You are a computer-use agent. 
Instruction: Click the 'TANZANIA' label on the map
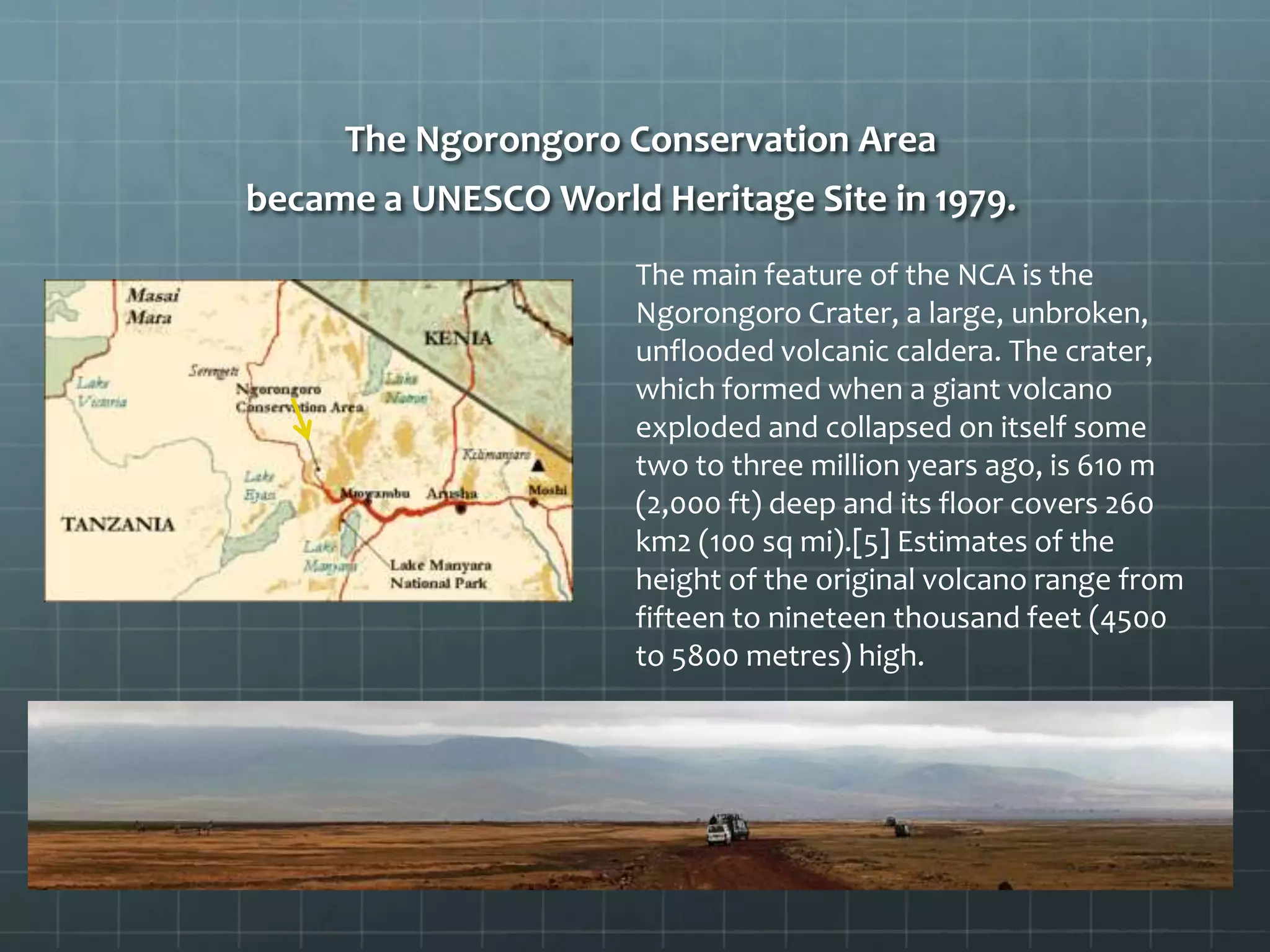point(117,524)
